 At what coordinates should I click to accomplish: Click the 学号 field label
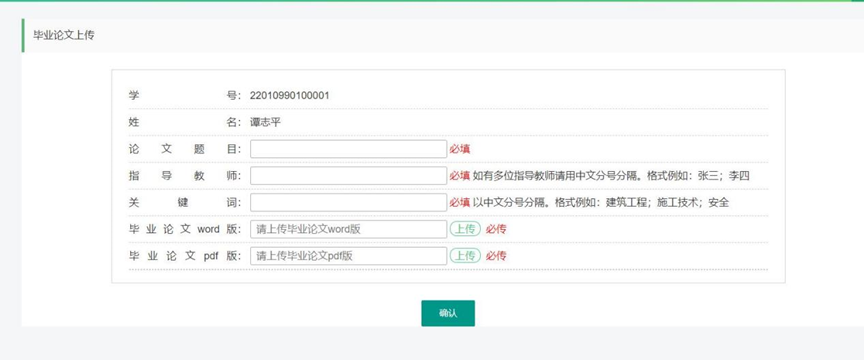185,95
